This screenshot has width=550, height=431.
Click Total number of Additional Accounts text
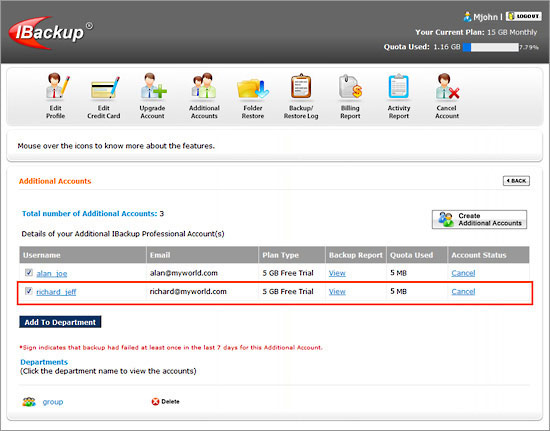tap(89, 214)
